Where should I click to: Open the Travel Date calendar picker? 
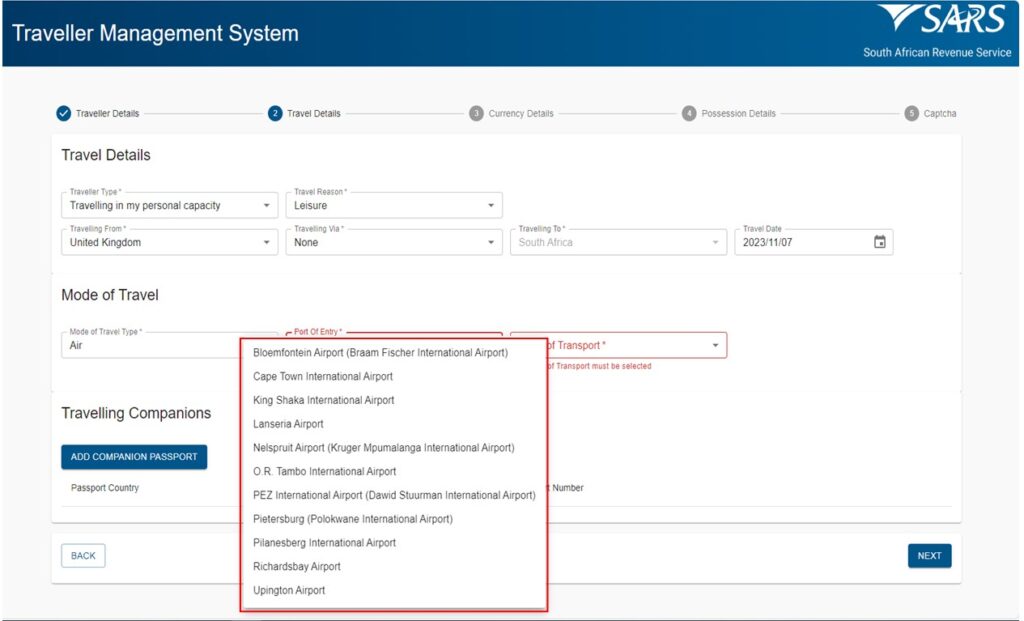879,241
